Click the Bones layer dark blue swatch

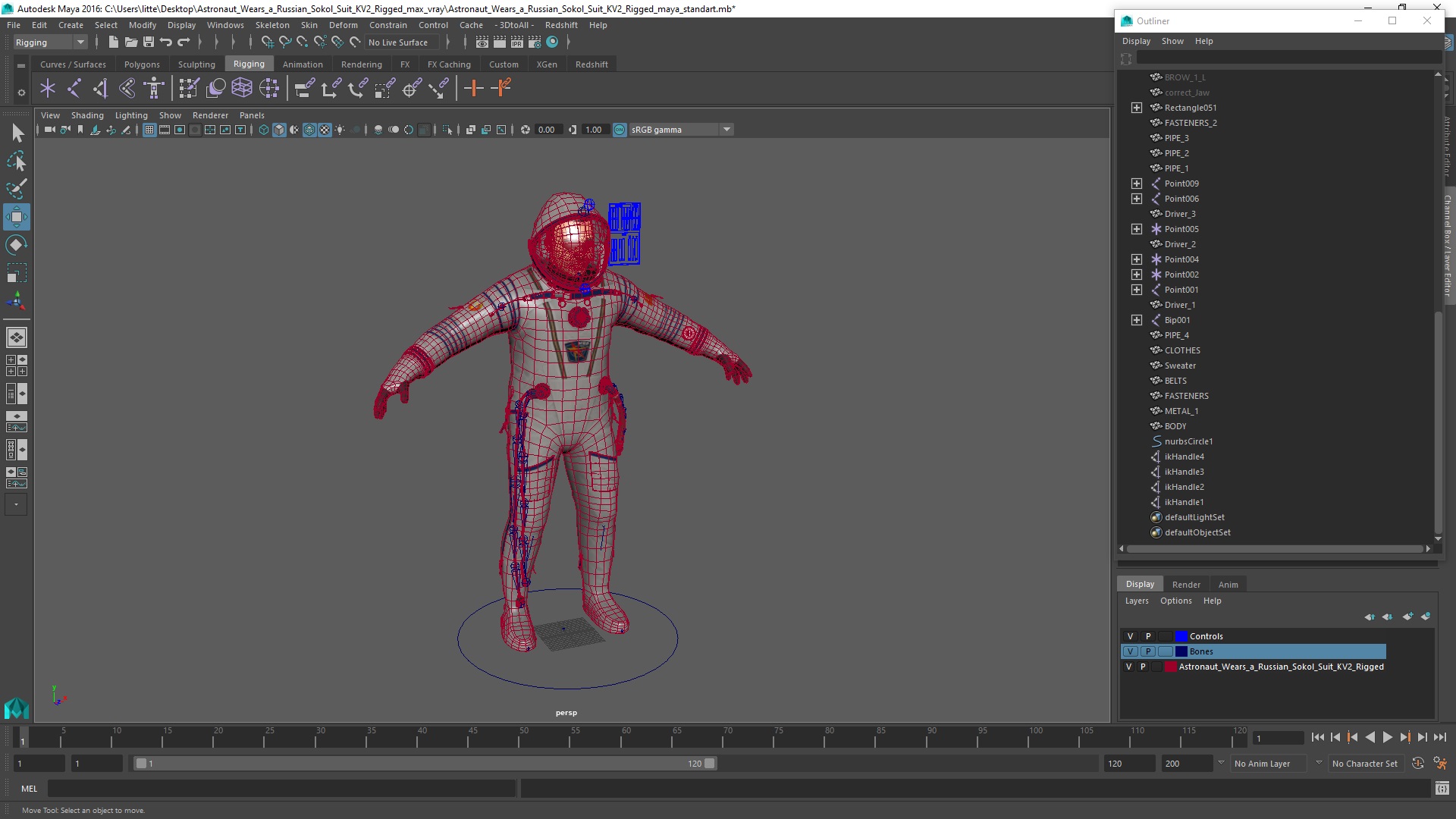pos(1181,651)
